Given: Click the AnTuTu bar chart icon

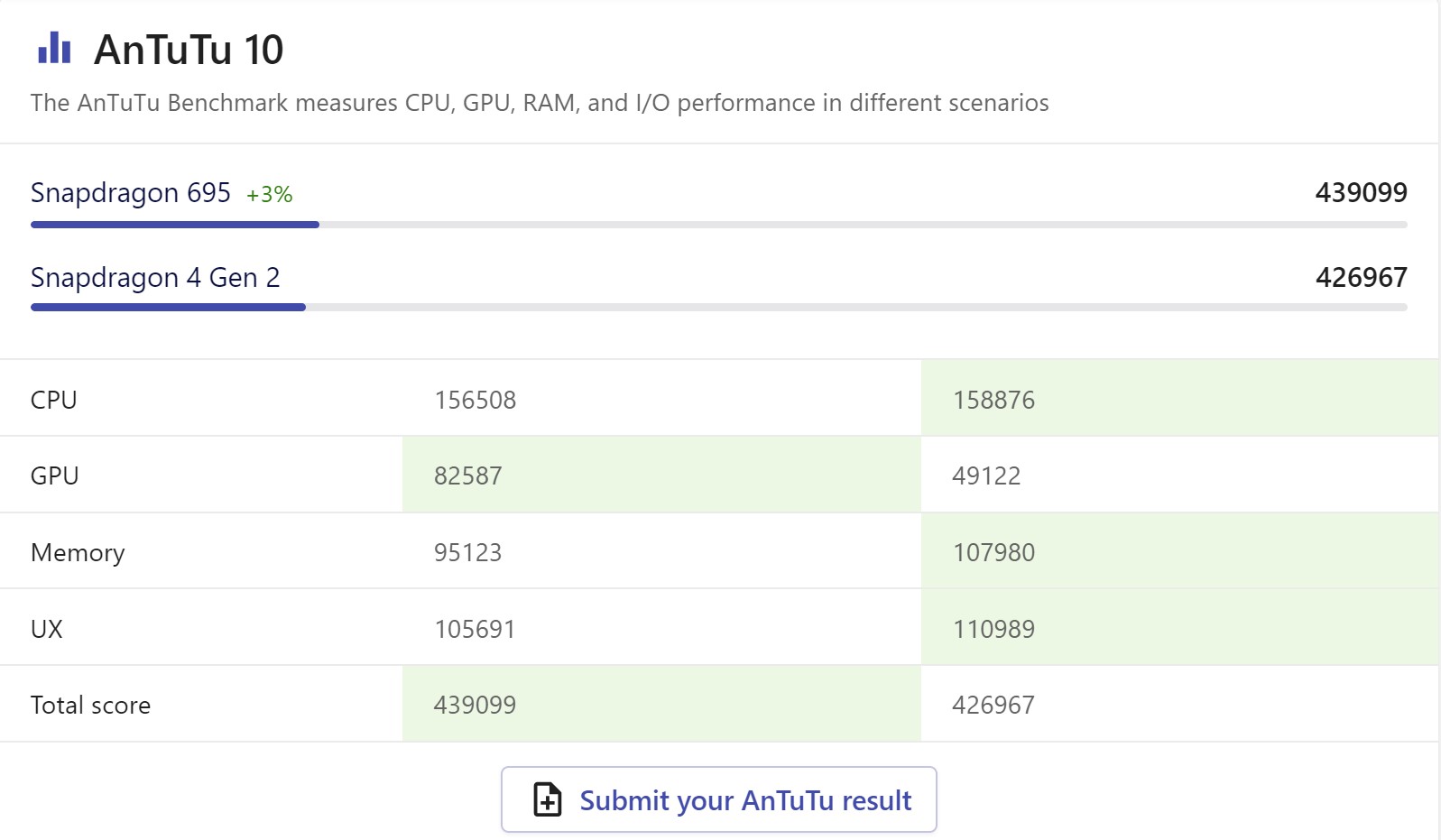Looking at the screenshot, I should pos(54,48).
